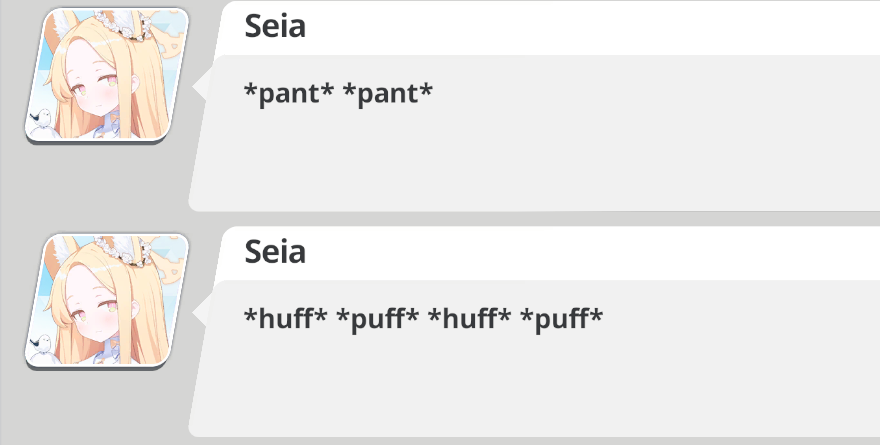Click the white bird in the bottom avatar

[43, 348]
